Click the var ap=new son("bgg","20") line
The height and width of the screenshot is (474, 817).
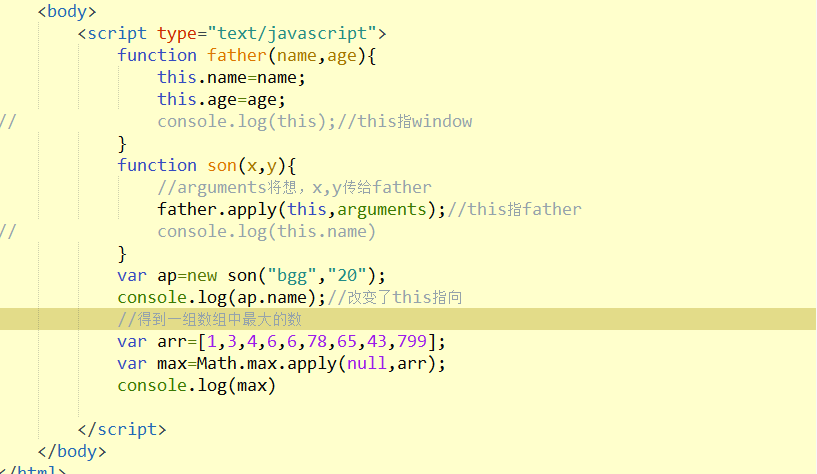(251, 276)
